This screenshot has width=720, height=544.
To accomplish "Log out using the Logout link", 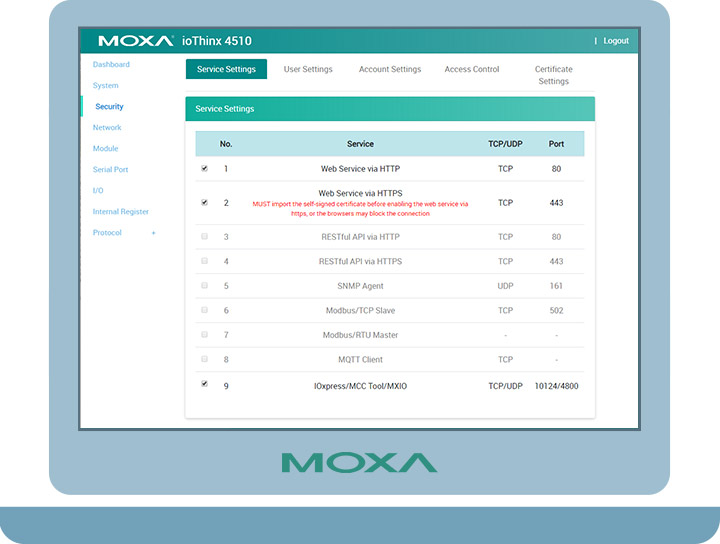I will click(x=616, y=41).
